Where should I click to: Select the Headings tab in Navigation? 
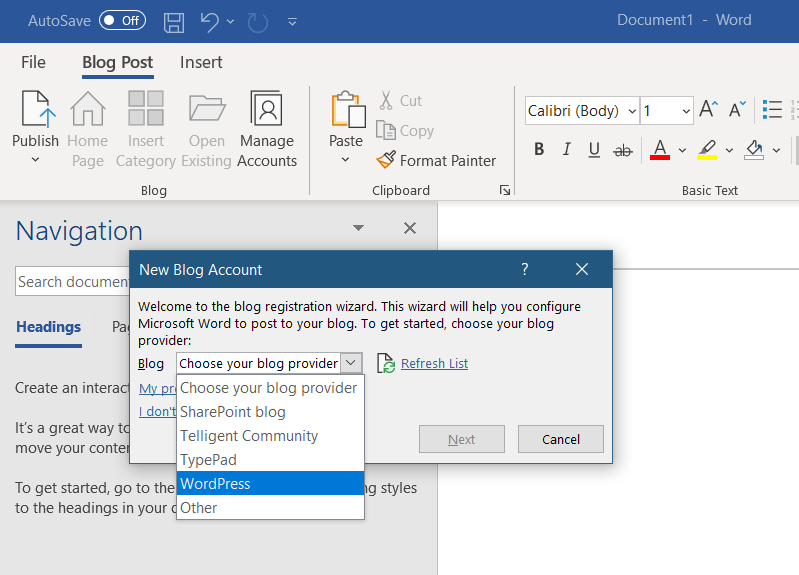tap(48, 327)
